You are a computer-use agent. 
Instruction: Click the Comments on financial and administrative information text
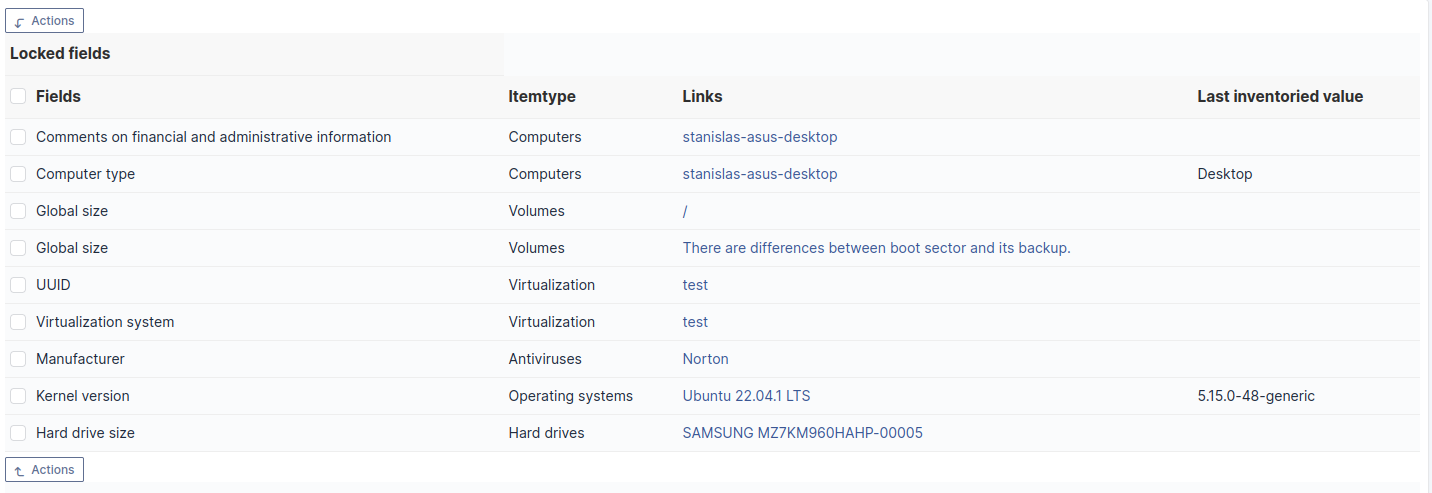[214, 137]
